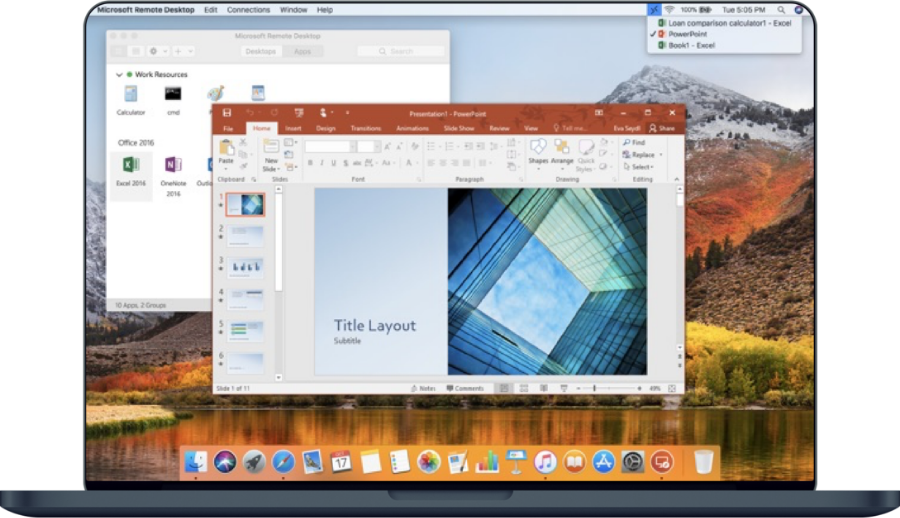Open the Shapes gallery
Image resolution: width=900 pixels, height=518 pixels.
(538, 152)
